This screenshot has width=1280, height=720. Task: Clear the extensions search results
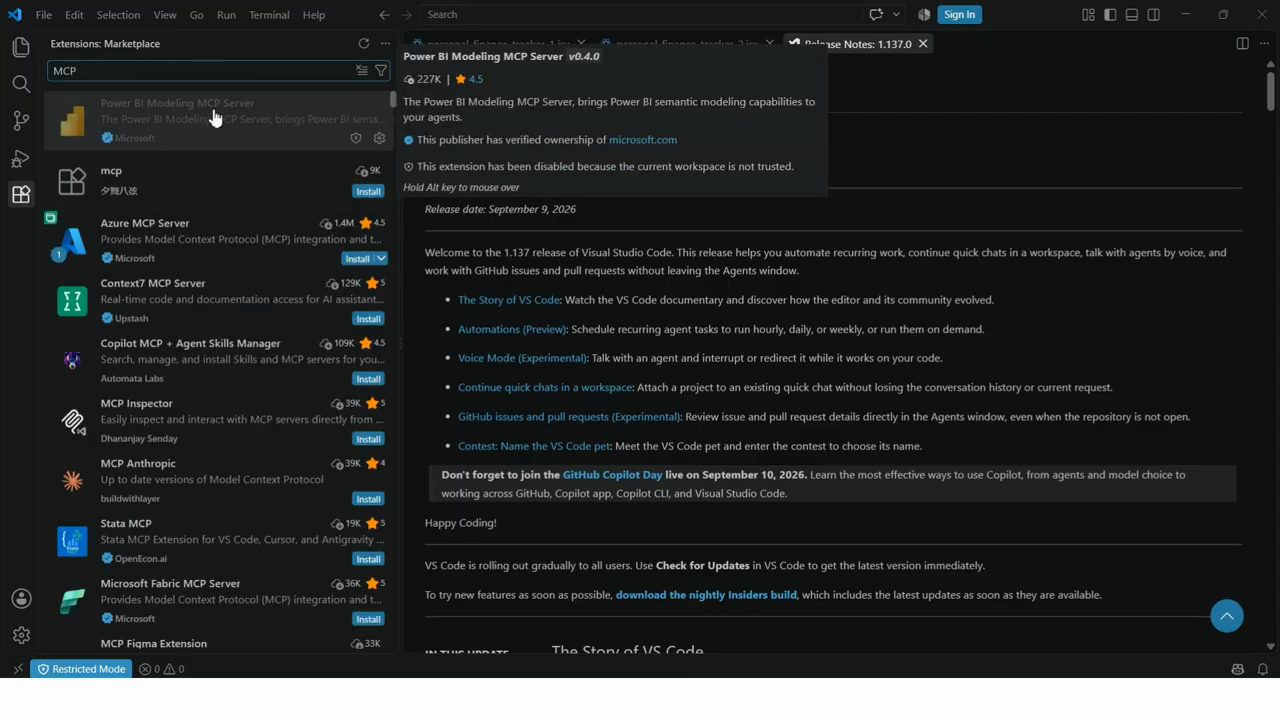point(362,70)
